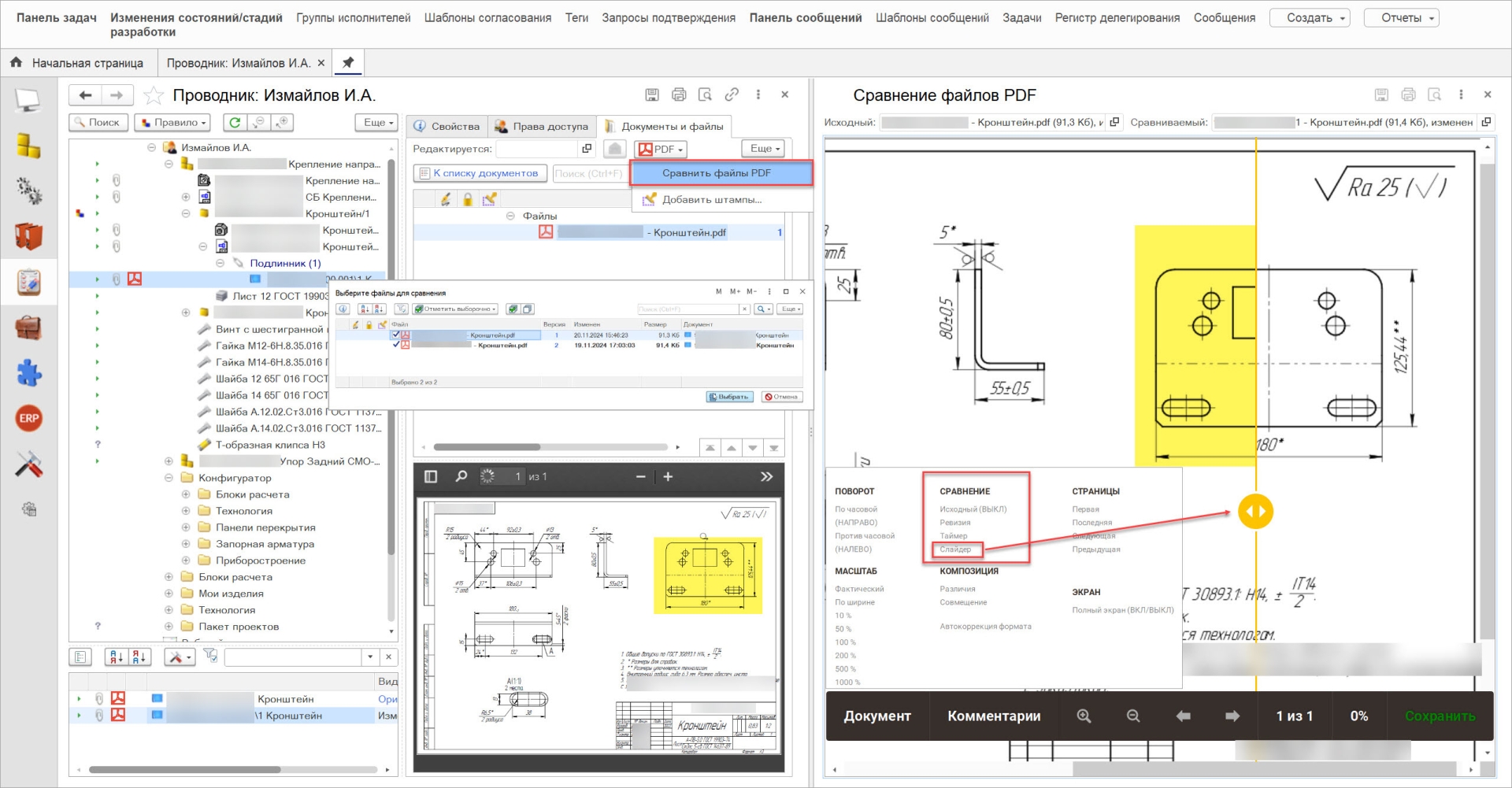Collapse the Файлы group
This screenshot has height=788, width=1512.
tap(510, 216)
